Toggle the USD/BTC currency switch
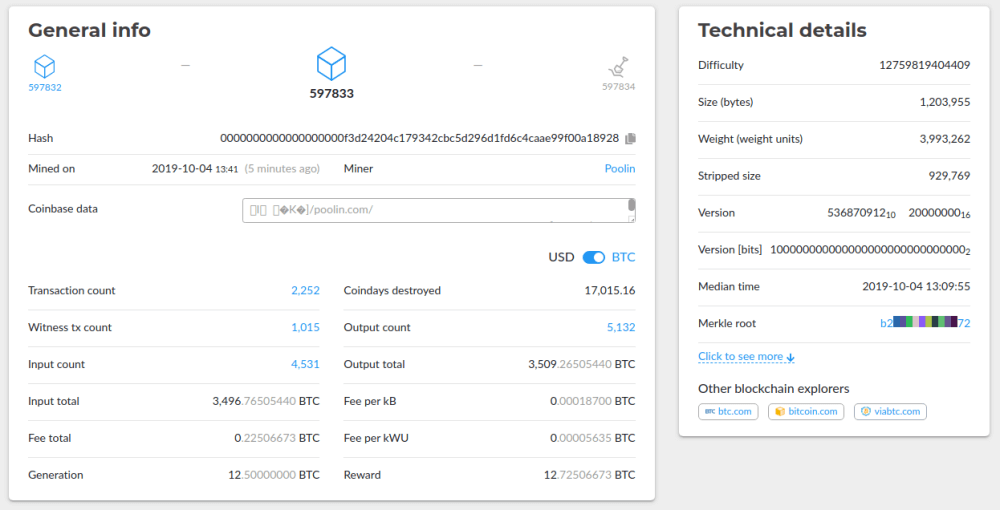Viewport: 1000px width, 510px height. (594, 257)
